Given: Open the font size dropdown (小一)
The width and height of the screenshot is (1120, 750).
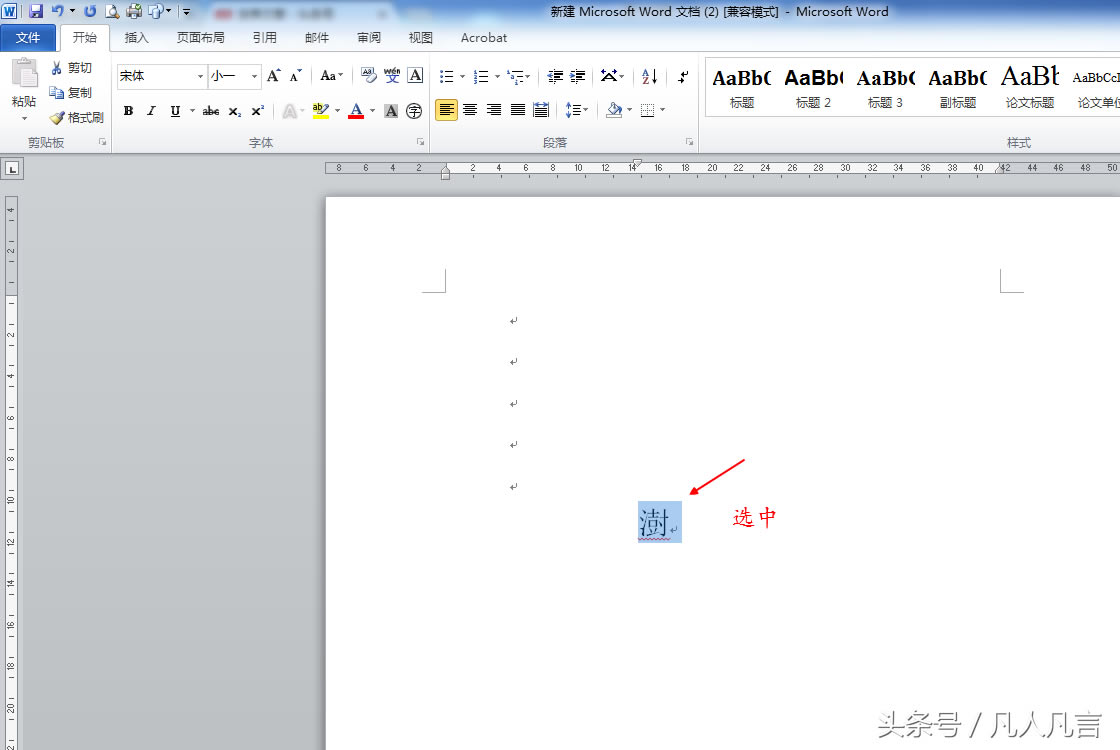Looking at the screenshot, I should click(x=254, y=76).
